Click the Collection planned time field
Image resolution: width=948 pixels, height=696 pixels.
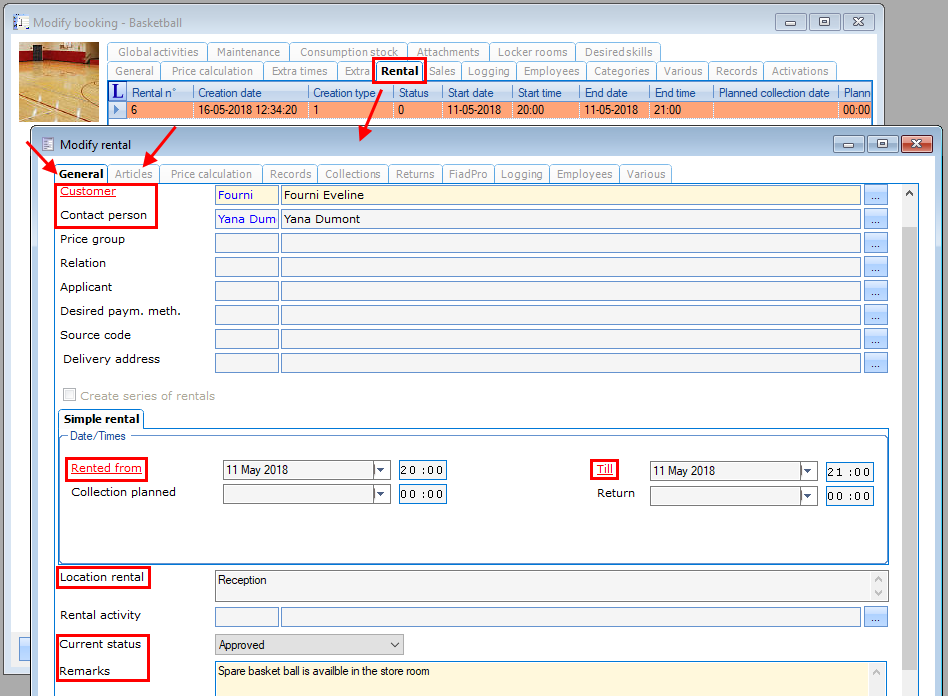click(x=423, y=494)
